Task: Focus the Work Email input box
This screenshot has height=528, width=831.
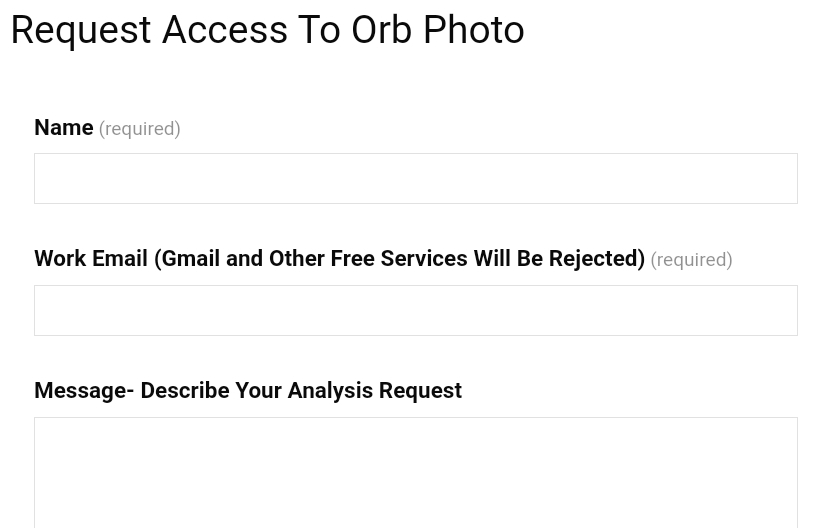Action: 415,311
